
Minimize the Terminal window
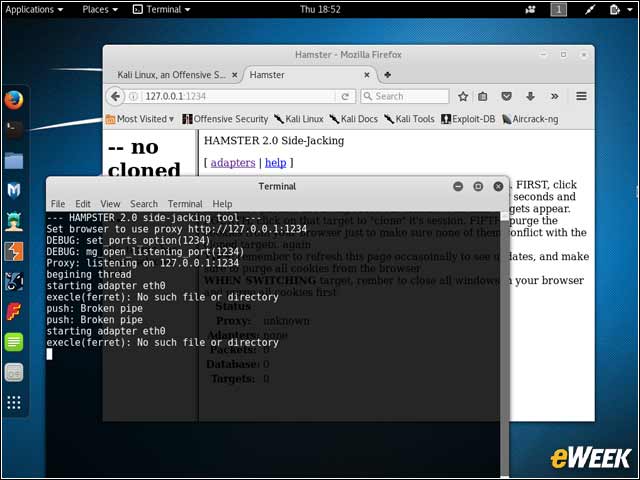[x=458, y=187]
